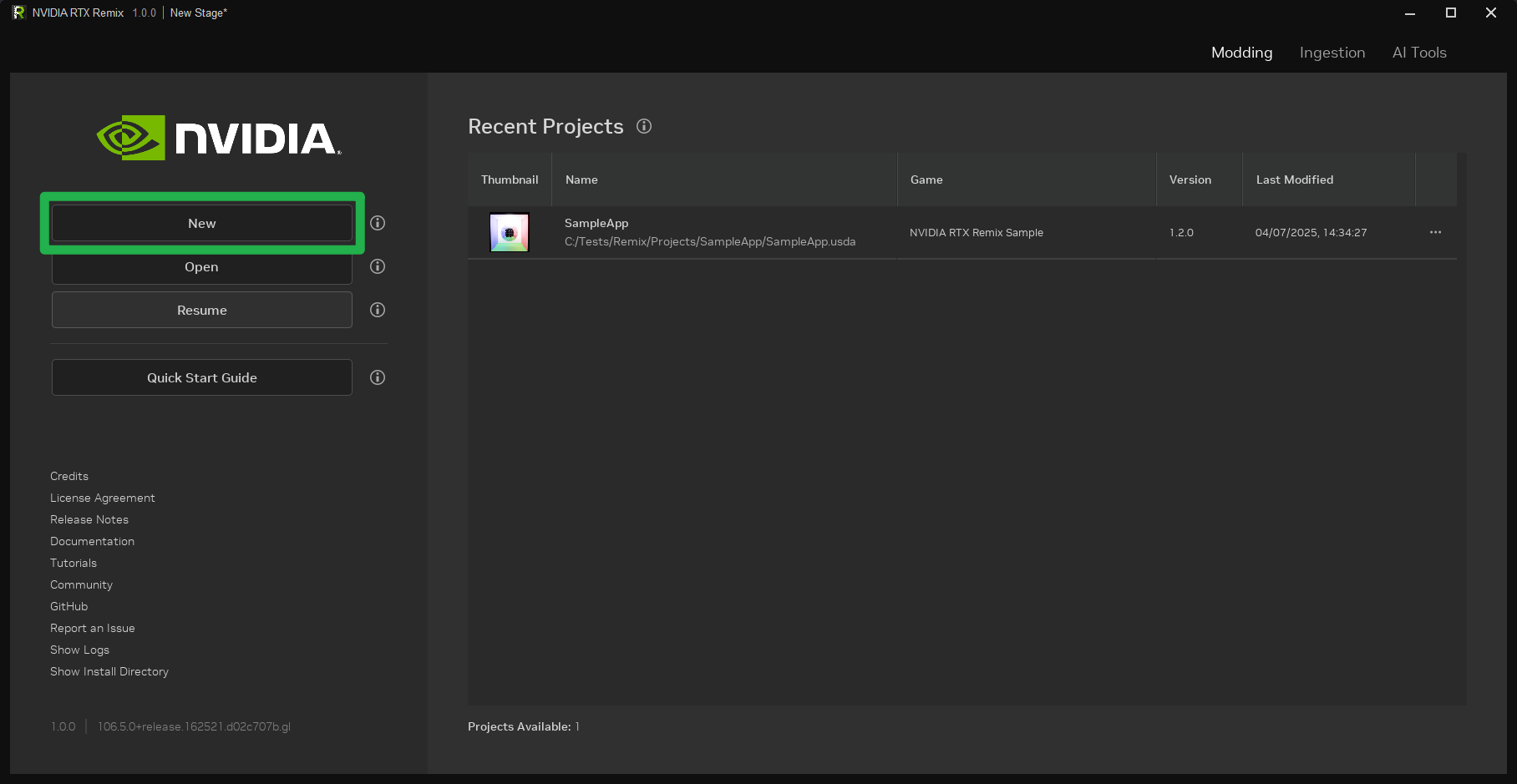This screenshot has height=784, width=1517.
Task: Open the ellipsis options for SampleApp project
Action: [x=1436, y=232]
